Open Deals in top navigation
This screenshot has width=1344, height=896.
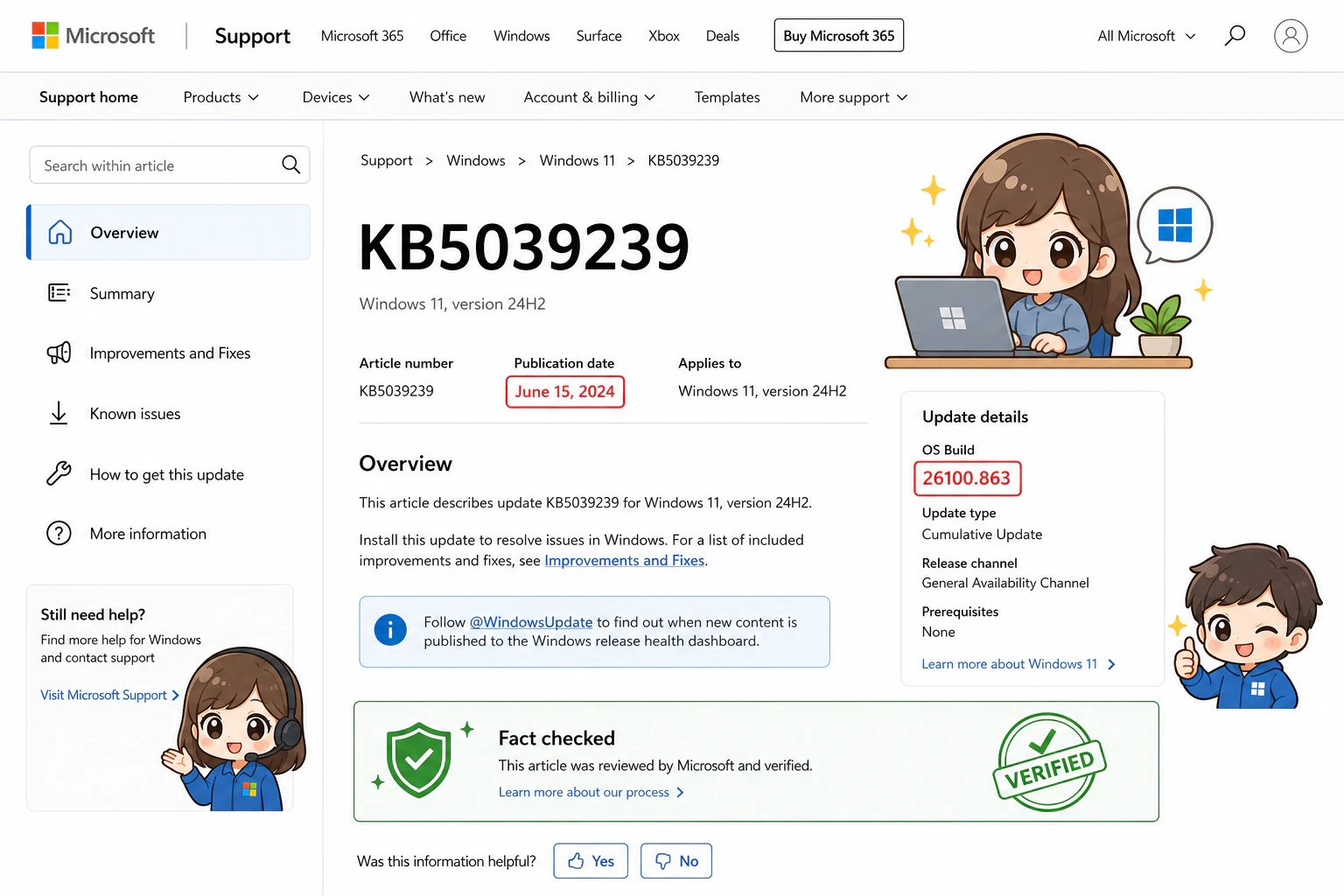[723, 36]
